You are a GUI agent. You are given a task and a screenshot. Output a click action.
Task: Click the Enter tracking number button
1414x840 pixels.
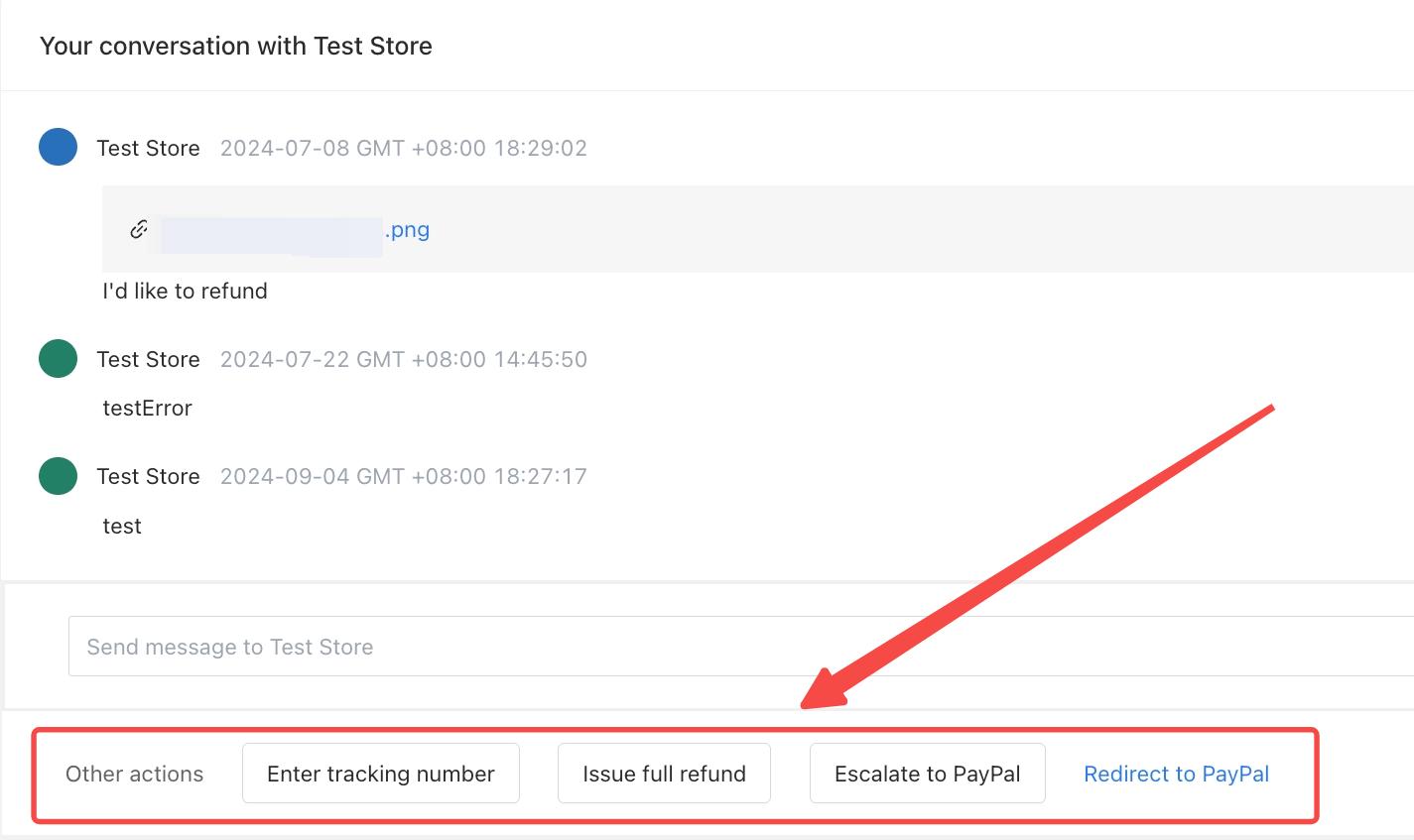pos(381,774)
